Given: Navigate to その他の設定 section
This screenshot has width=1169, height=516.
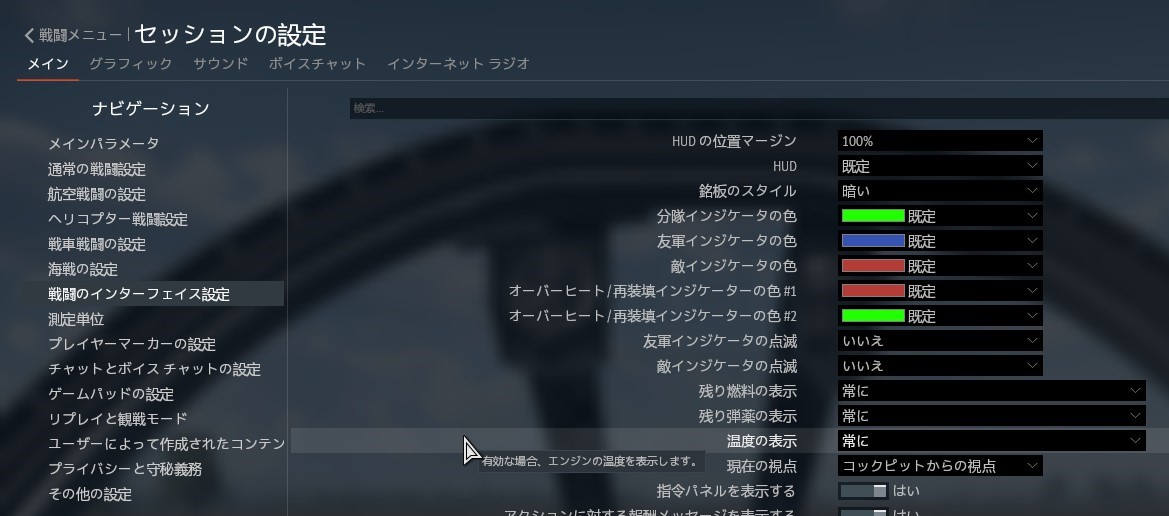Looking at the screenshot, I should click(90, 494).
